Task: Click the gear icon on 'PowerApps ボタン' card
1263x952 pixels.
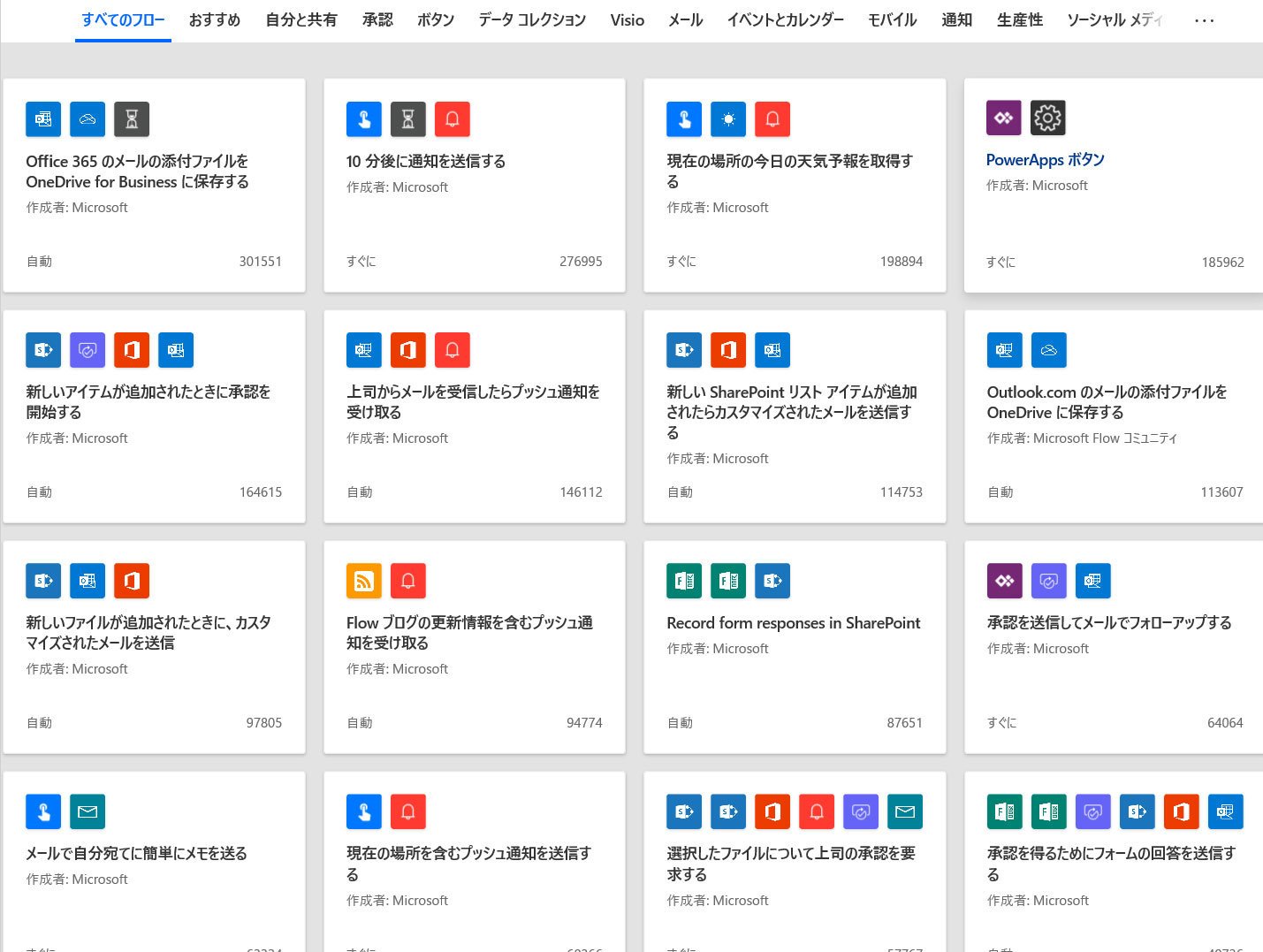Action: tap(1048, 118)
